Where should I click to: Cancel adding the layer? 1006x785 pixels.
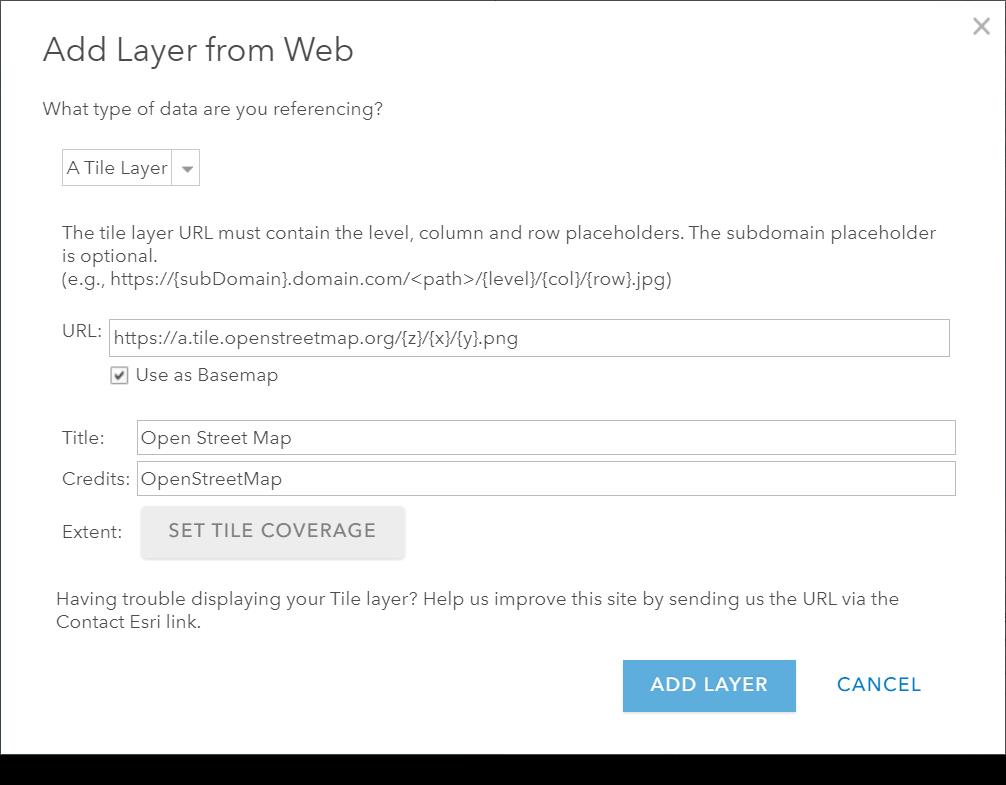(x=879, y=685)
